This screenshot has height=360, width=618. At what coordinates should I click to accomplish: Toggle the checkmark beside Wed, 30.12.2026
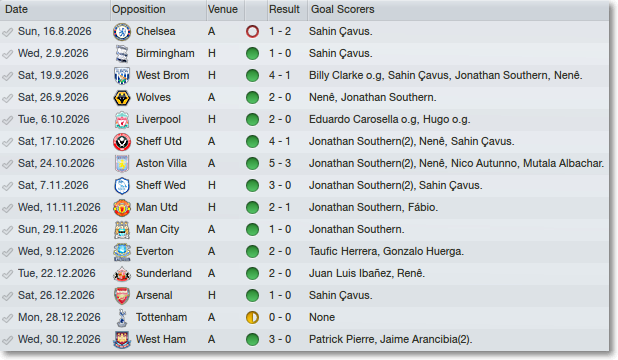(7, 340)
